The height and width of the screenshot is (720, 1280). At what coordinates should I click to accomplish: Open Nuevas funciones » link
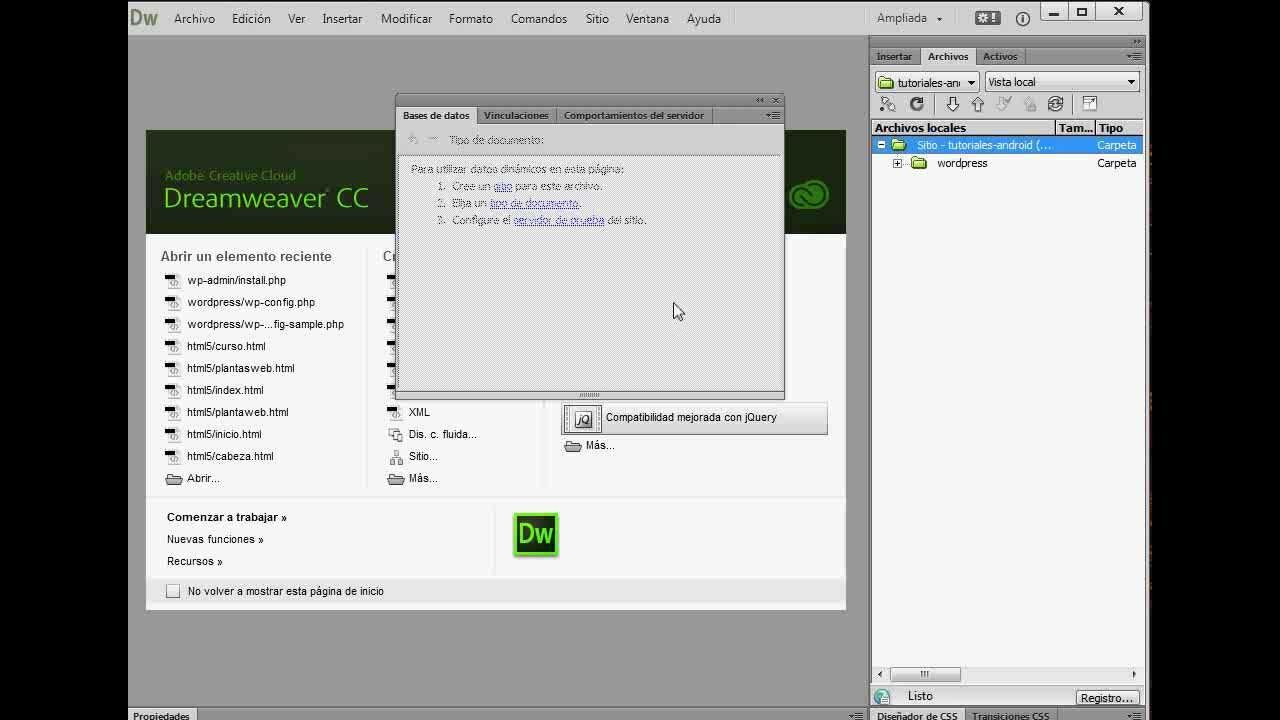(x=215, y=539)
